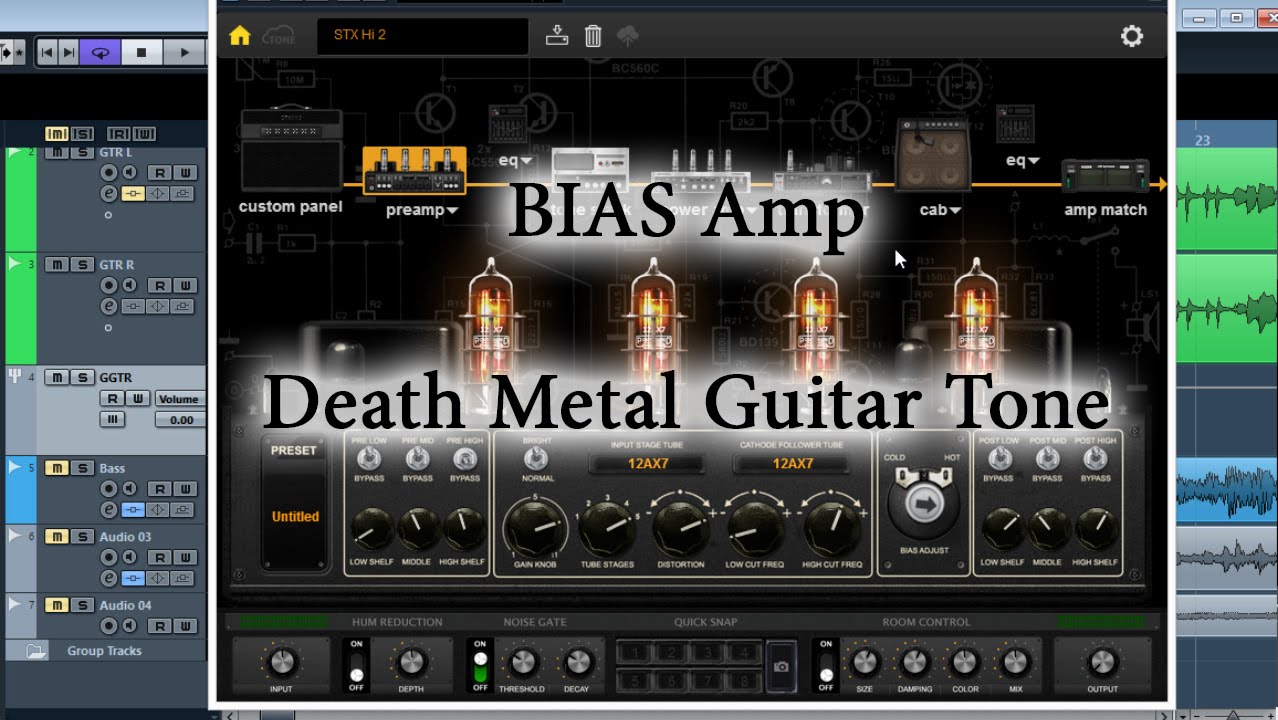
Task: Take a Quick Snap with the camera icon
Action: [781, 666]
